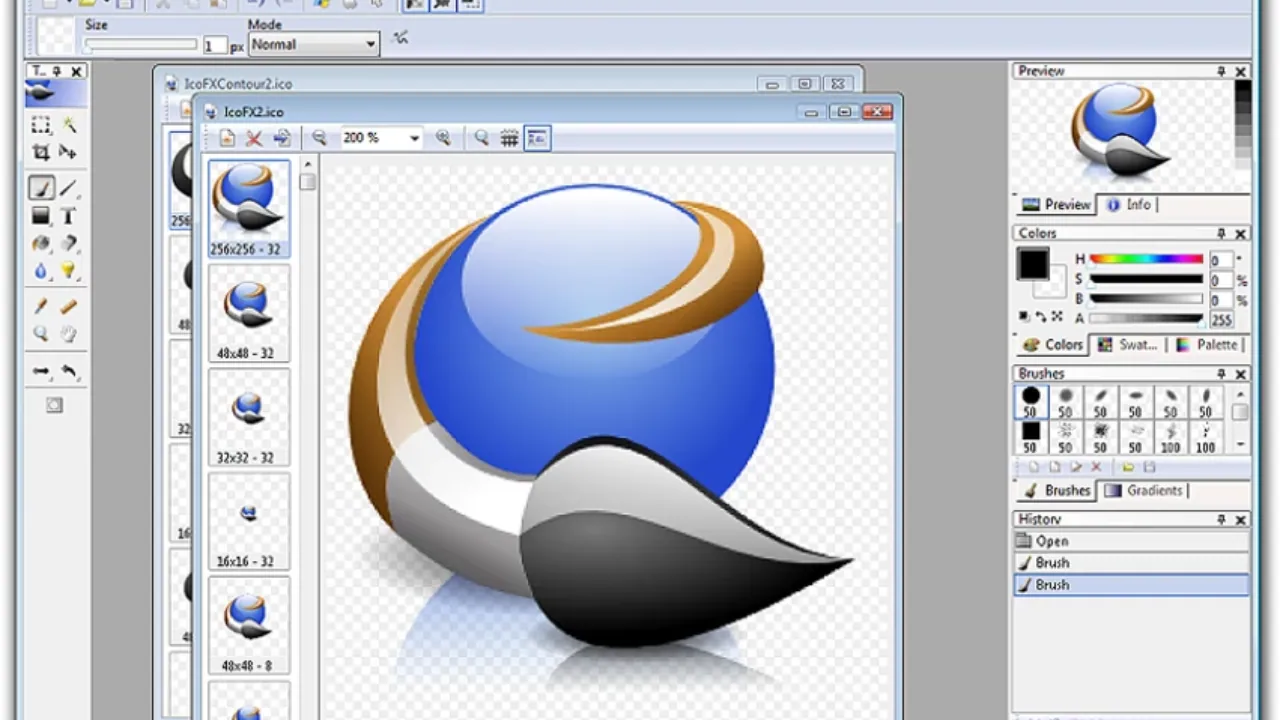Select the Move Selection arrow tool
The width and height of the screenshot is (1280, 720).
point(68,152)
